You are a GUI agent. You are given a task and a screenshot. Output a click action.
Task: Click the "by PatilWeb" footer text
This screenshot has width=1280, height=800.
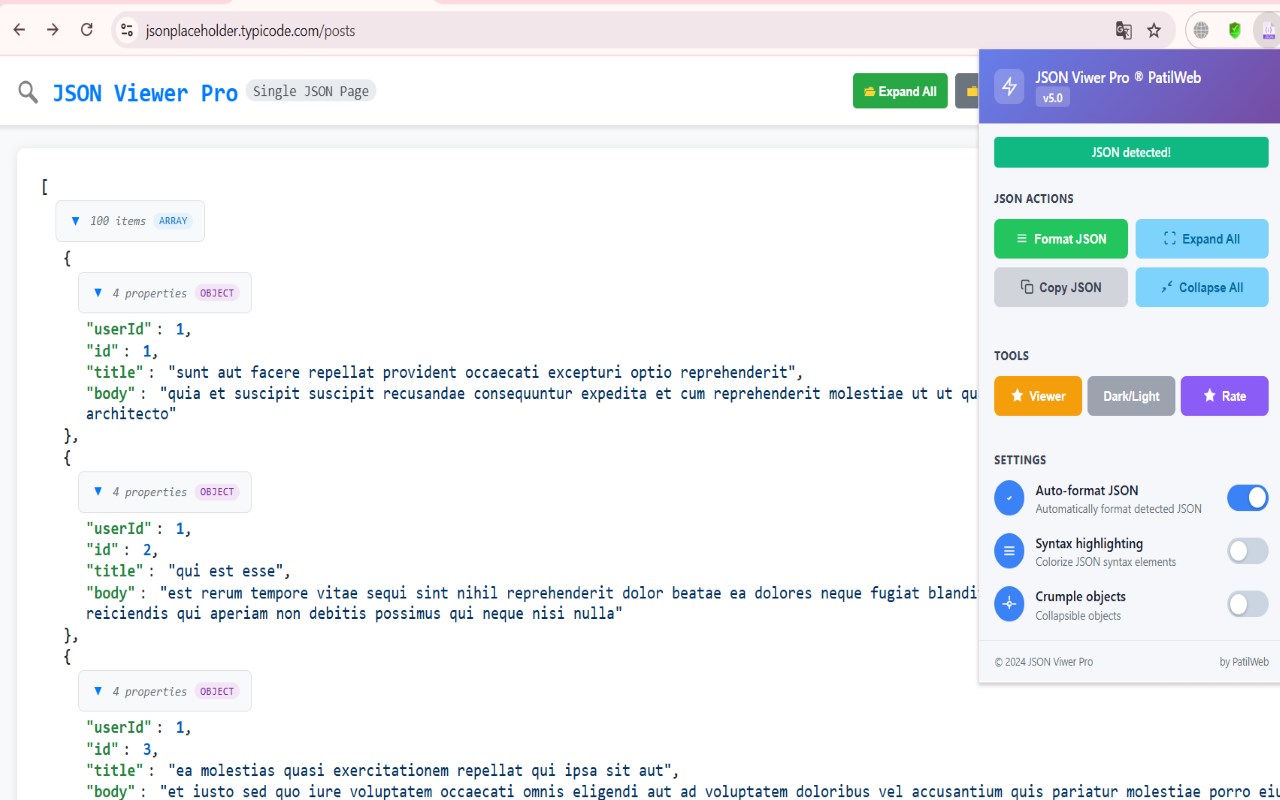(1244, 662)
